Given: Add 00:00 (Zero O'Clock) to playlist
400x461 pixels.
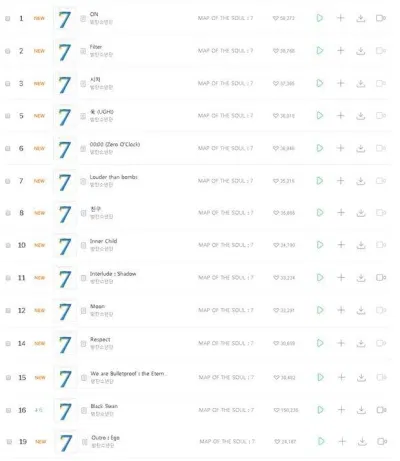Looking at the screenshot, I should tap(340, 148).
